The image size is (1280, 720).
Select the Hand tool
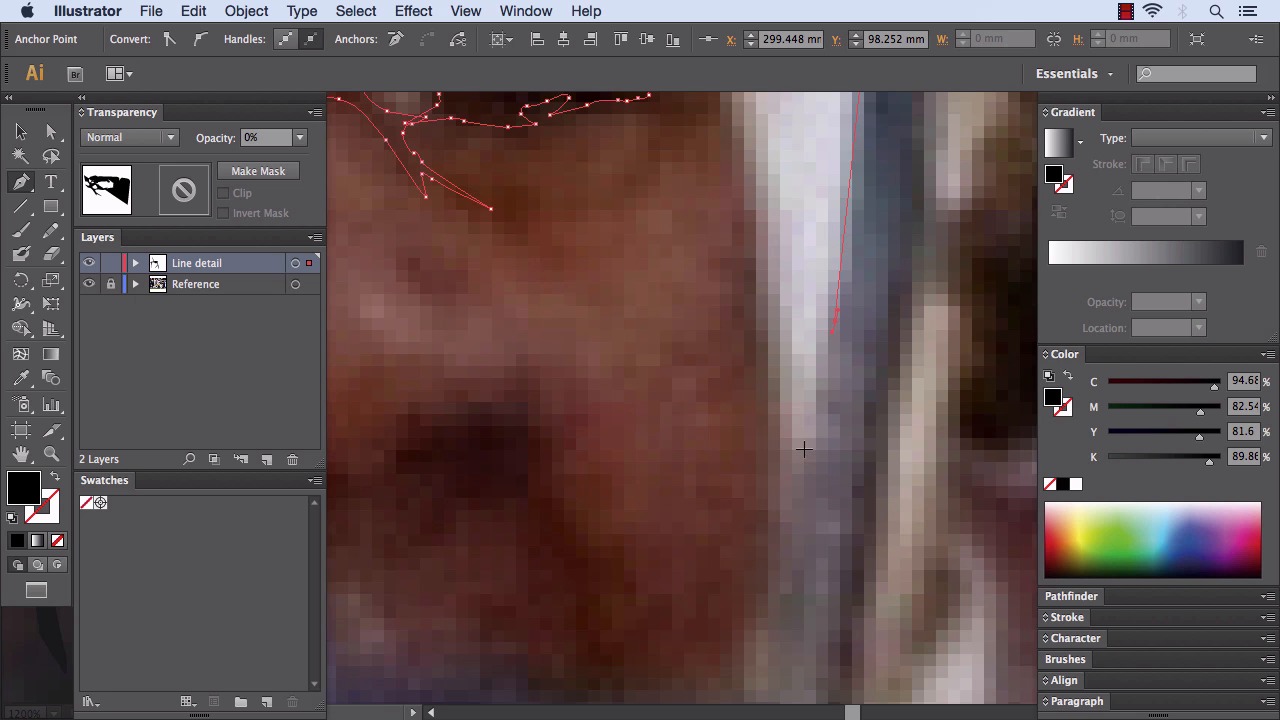[21, 455]
